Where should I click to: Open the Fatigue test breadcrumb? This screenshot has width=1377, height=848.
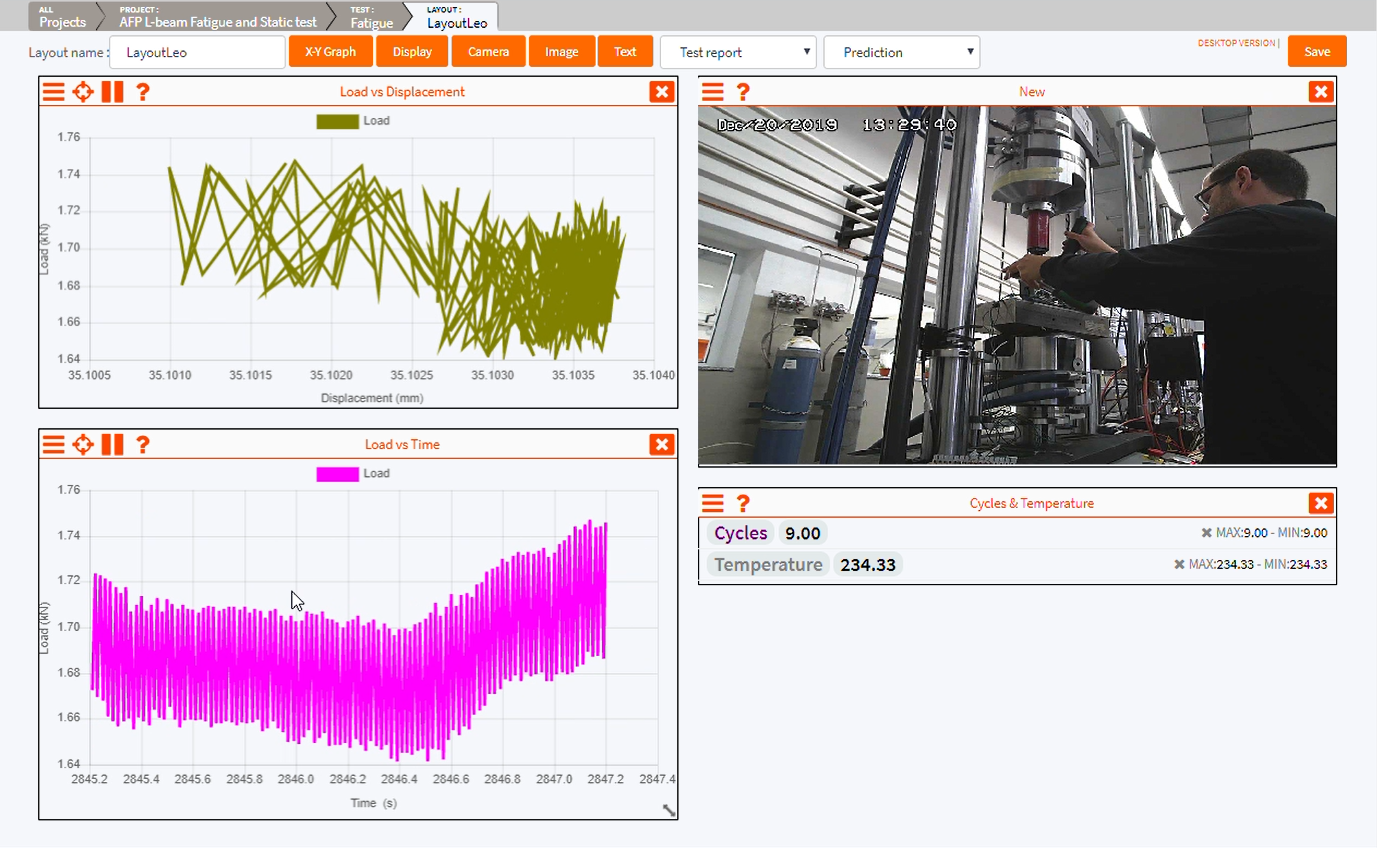(372, 17)
